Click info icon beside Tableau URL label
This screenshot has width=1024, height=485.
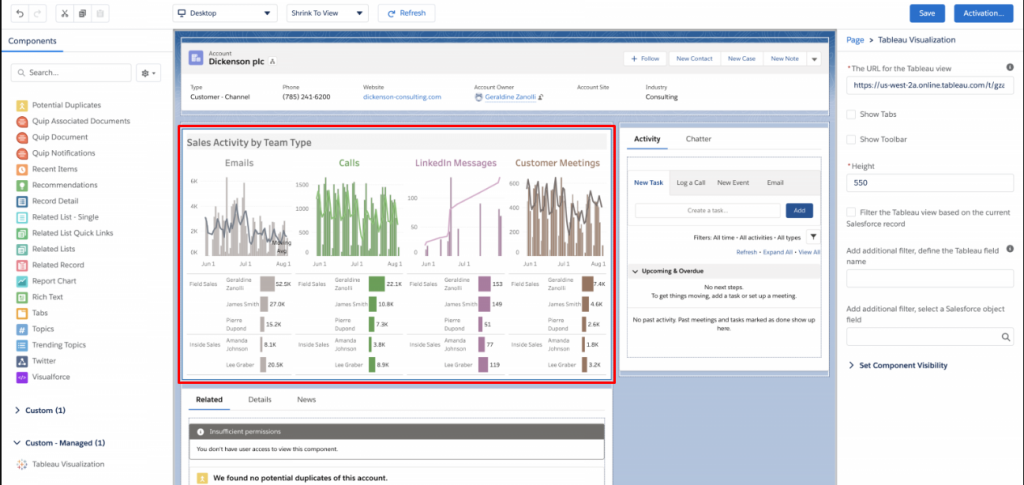tap(1009, 67)
